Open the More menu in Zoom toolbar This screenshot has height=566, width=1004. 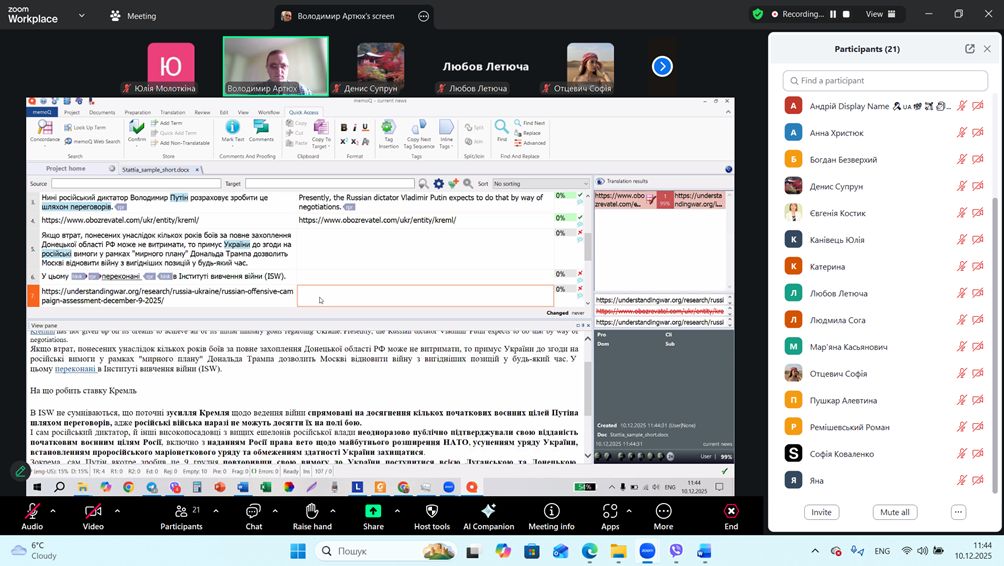click(663, 510)
